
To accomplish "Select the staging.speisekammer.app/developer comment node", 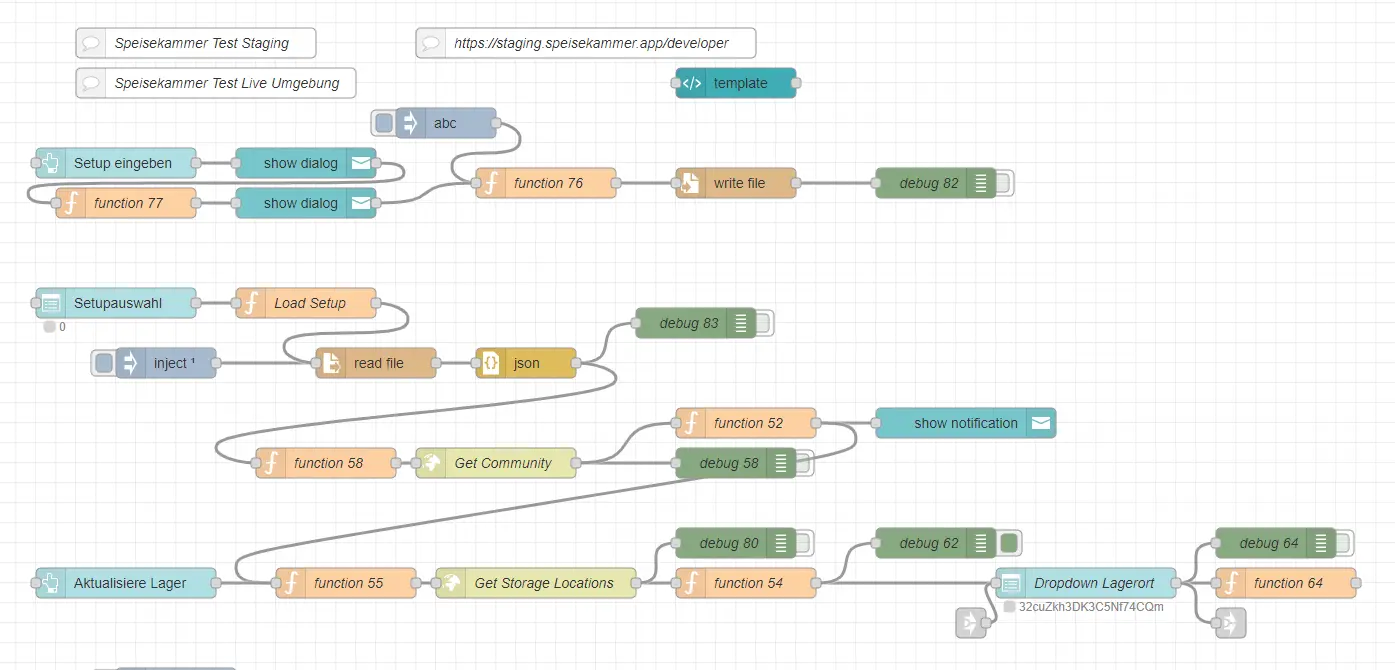I will [586, 43].
